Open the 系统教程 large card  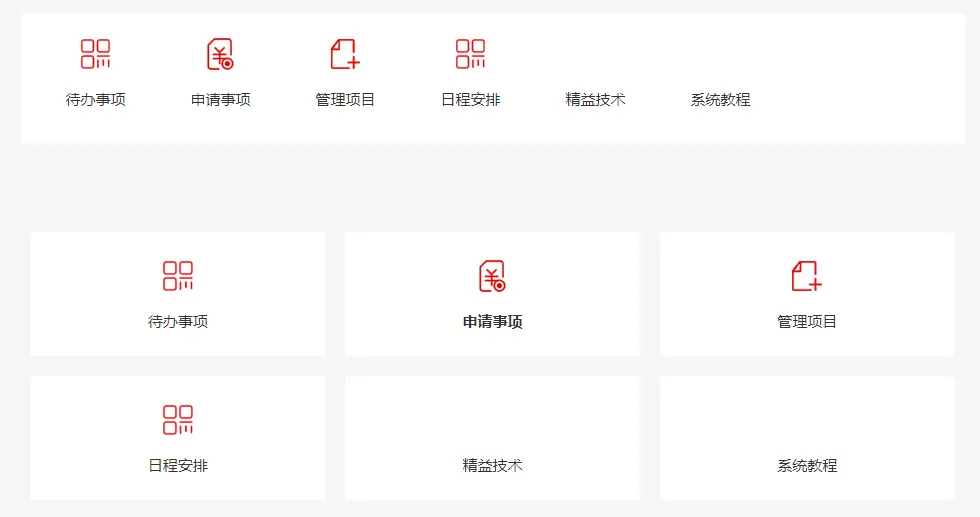[807, 440]
